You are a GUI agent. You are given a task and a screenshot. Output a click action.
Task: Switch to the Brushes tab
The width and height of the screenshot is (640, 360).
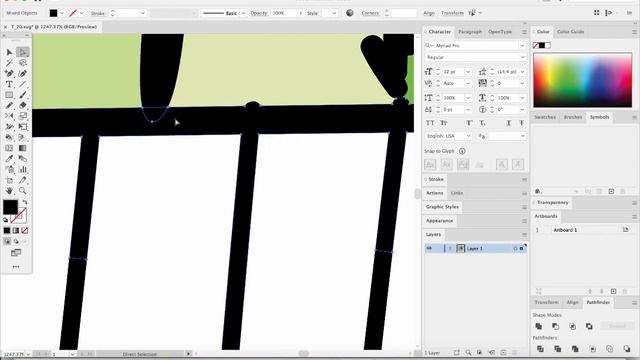(573, 117)
